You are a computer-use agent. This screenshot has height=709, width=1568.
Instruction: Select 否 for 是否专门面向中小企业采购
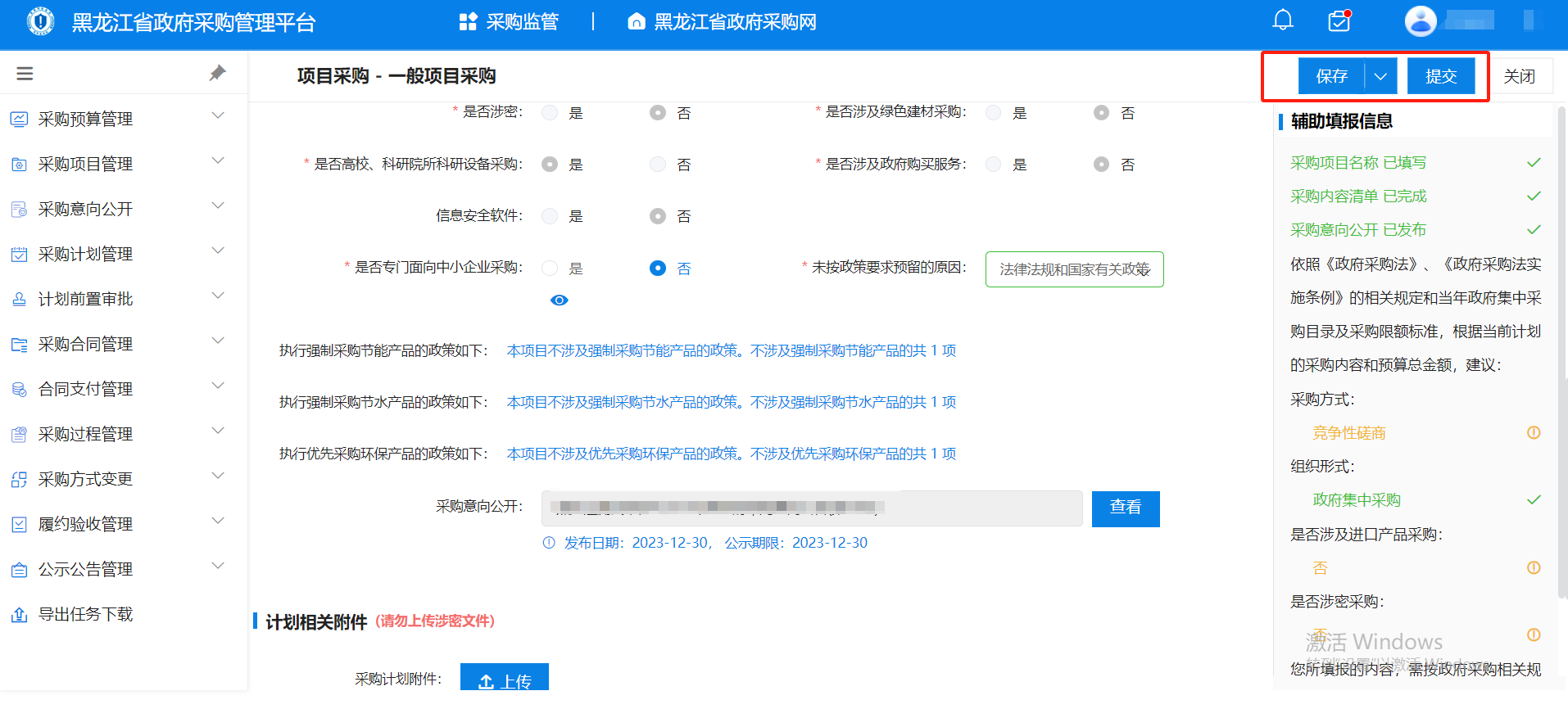(658, 269)
